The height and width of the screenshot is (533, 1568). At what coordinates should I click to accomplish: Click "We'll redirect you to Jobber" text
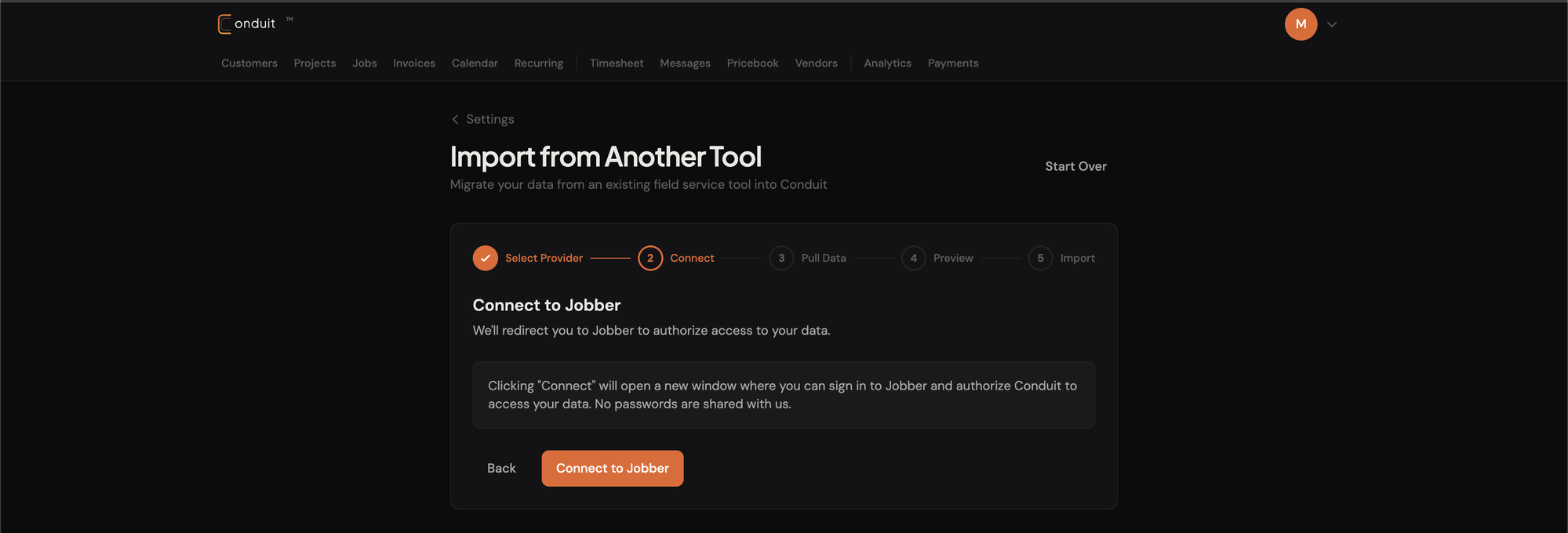[x=651, y=331]
